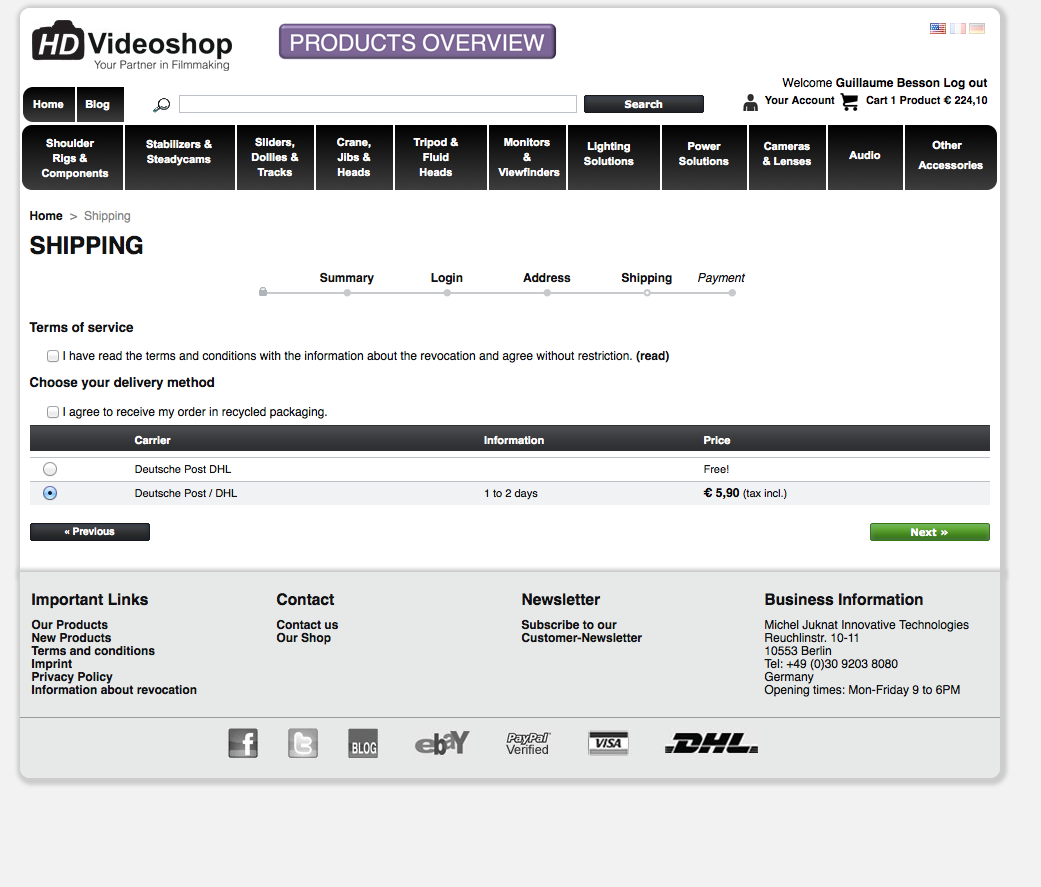The width and height of the screenshot is (1041, 887).
Task: Open Our Products footer link
Action: [69, 625]
